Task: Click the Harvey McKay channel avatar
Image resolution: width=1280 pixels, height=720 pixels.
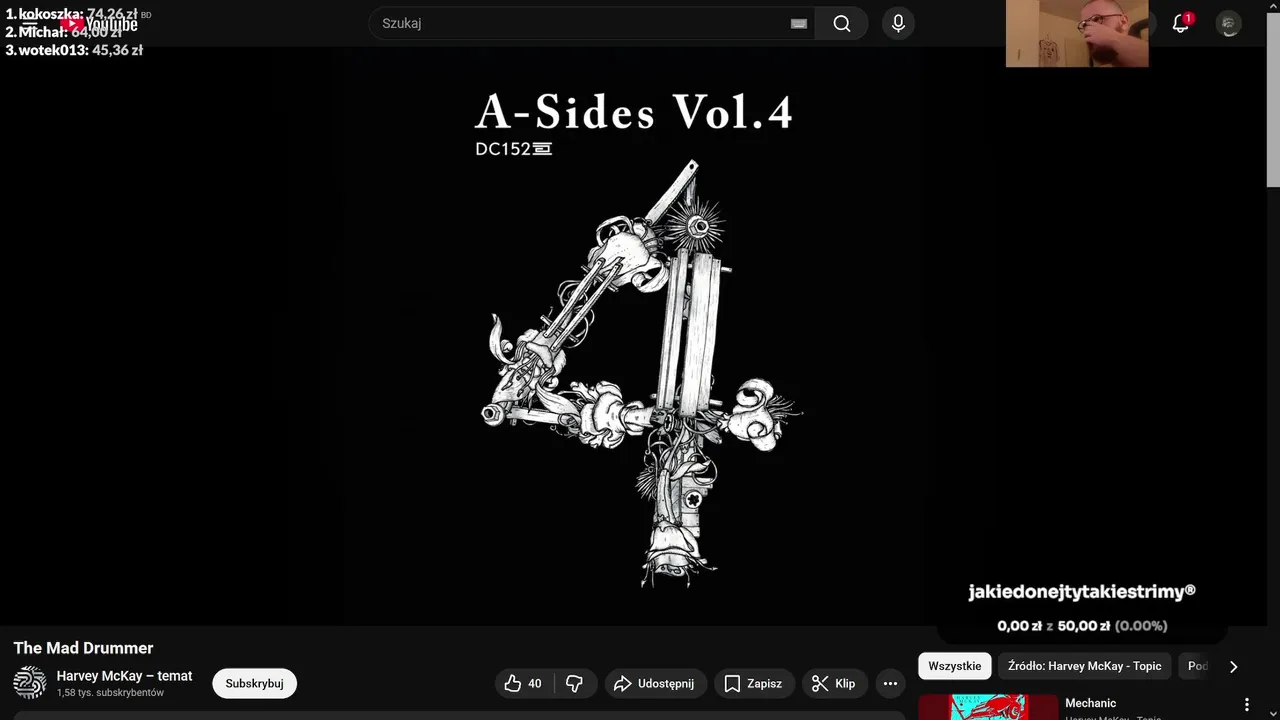Action: (x=30, y=683)
